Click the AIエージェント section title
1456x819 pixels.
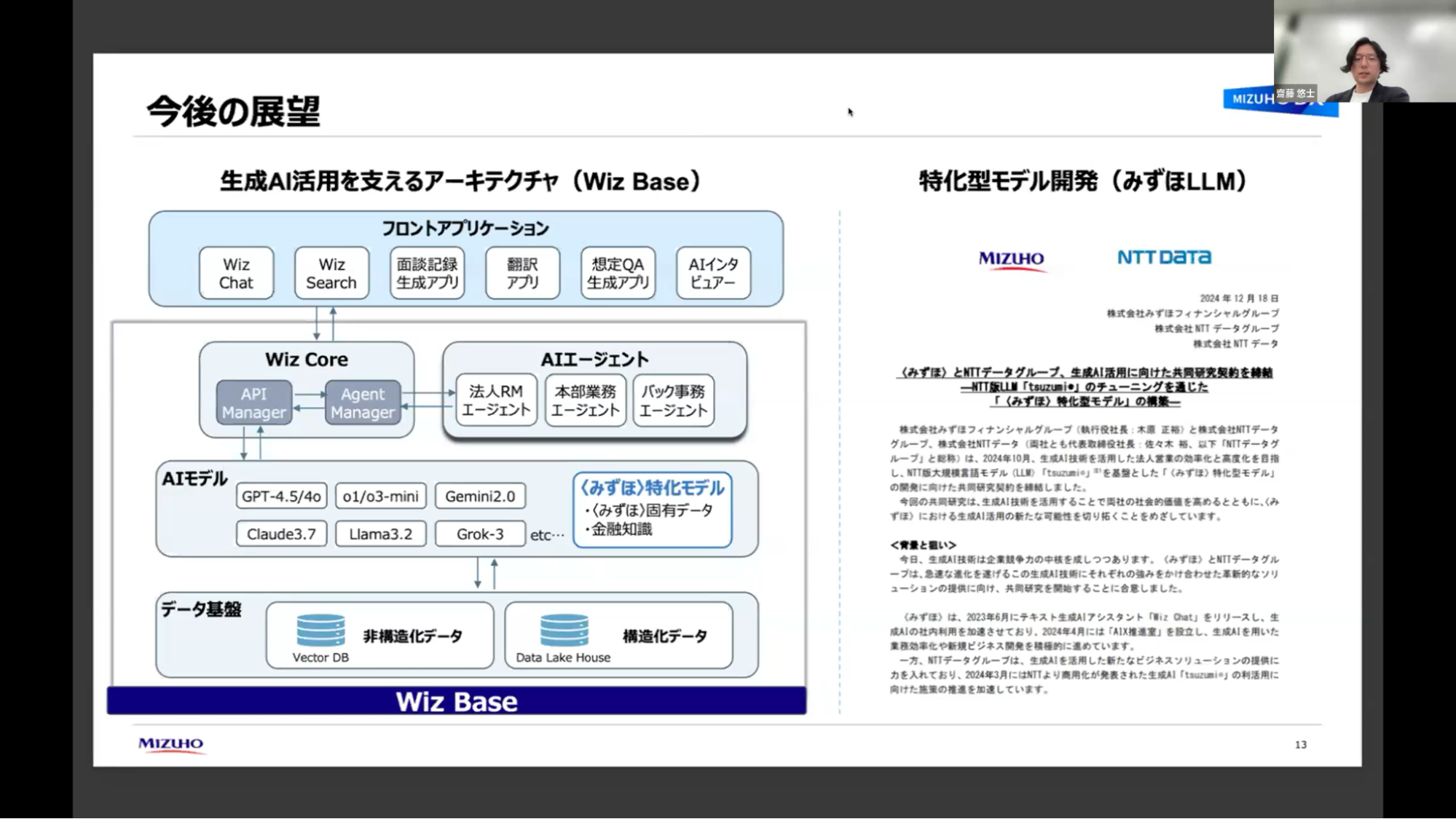[x=594, y=360]
